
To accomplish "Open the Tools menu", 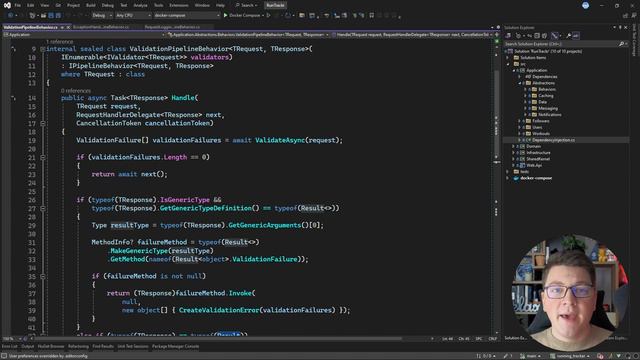I will tap(158, 5).
